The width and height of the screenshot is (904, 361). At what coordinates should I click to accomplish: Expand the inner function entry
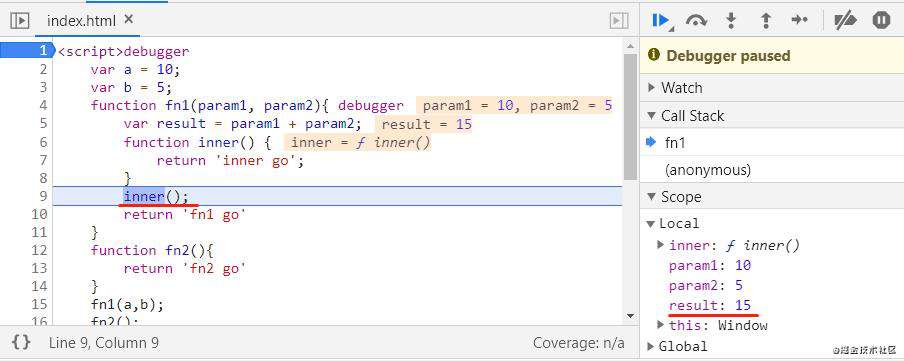click(661, 245)
